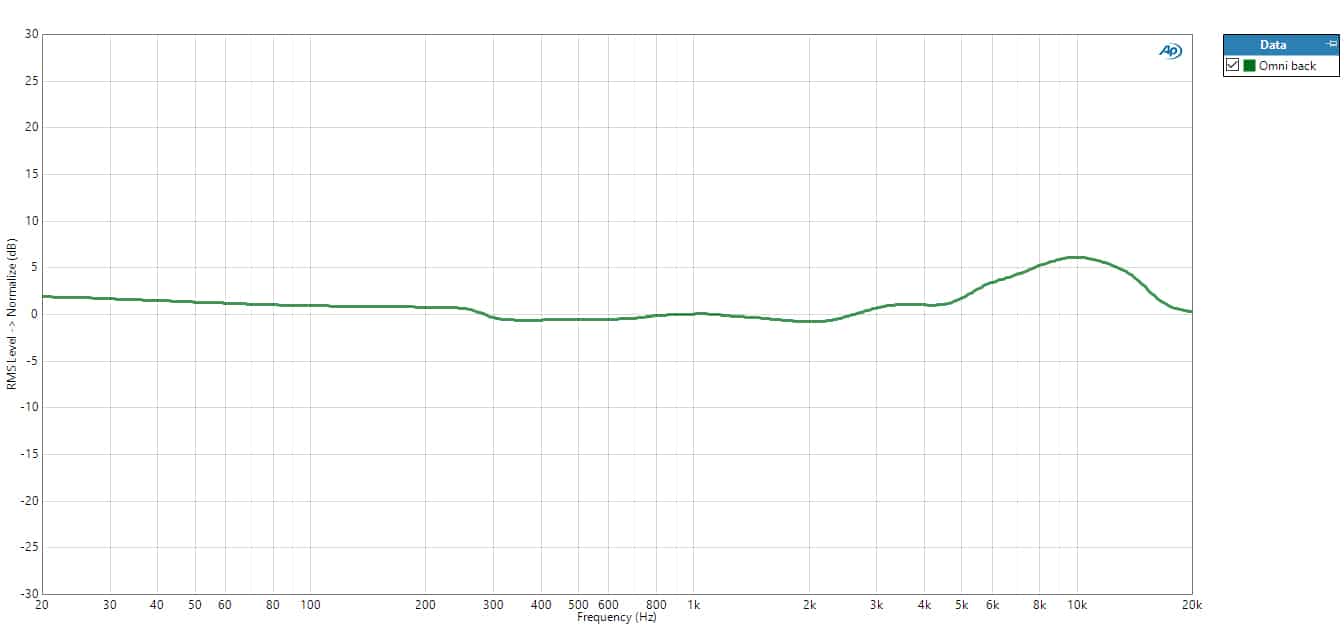
Task: Click the green Omni back color swatch
Action: point(1249,66)
